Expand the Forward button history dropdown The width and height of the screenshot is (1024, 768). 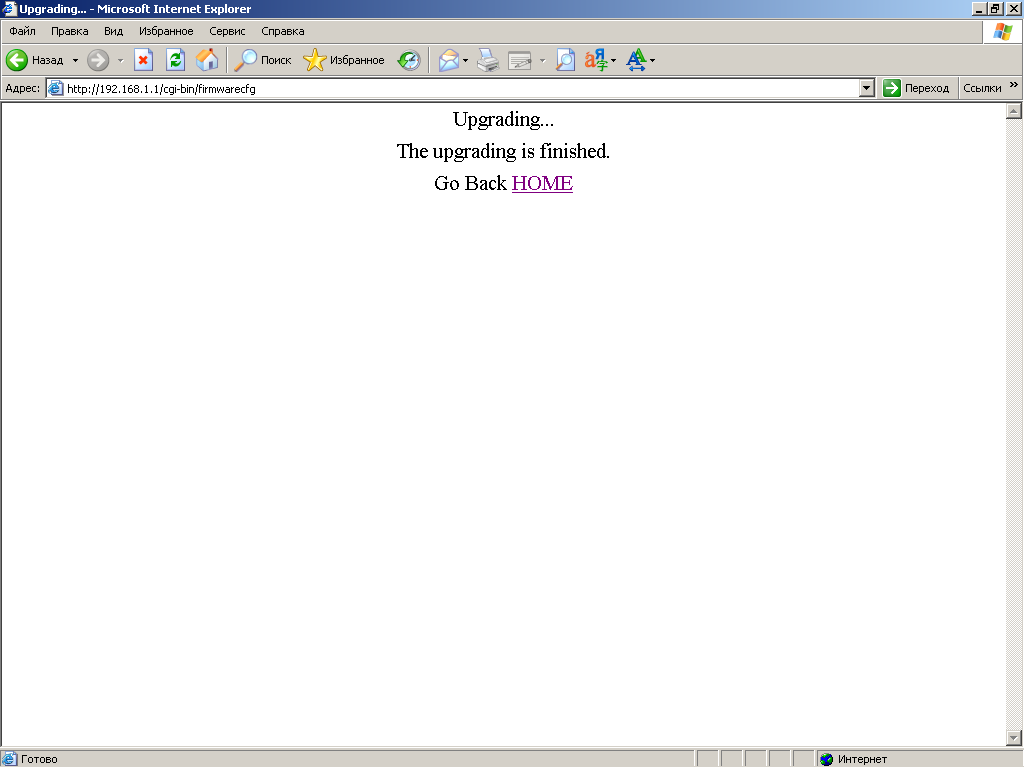point(120,60)
